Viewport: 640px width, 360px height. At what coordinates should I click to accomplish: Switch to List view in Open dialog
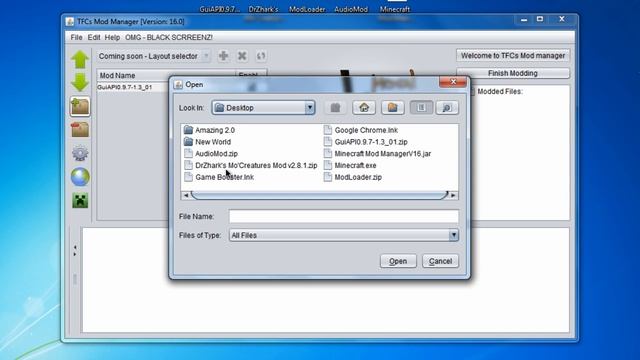(x=421, y=108)
